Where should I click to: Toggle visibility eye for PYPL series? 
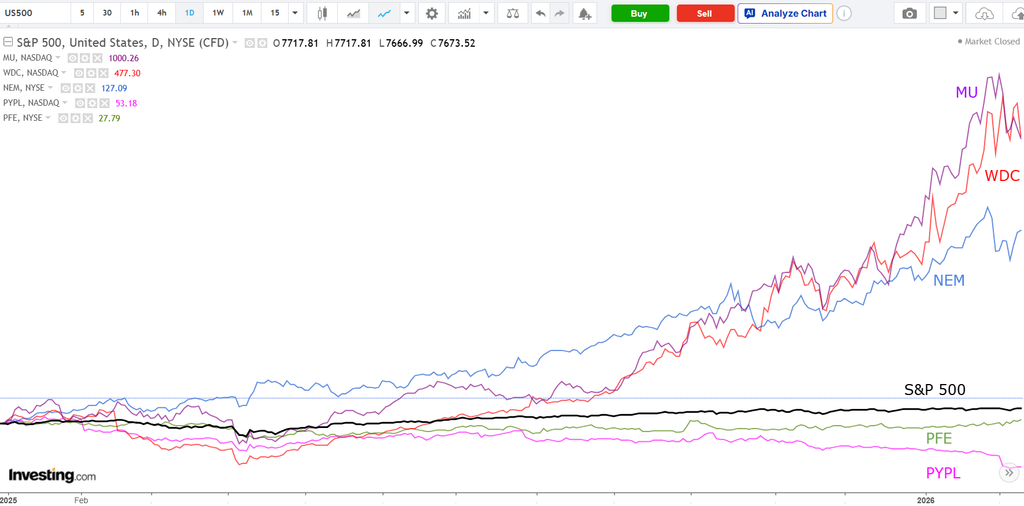[x=80, y=103]
